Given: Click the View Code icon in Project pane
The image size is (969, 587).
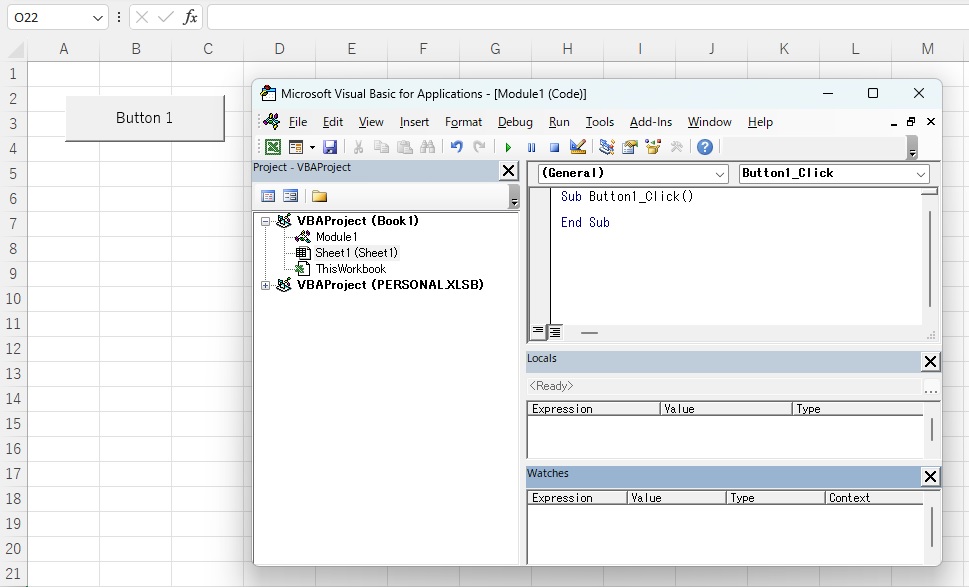Looking at the screenshot, I should (x=268, y=196).
